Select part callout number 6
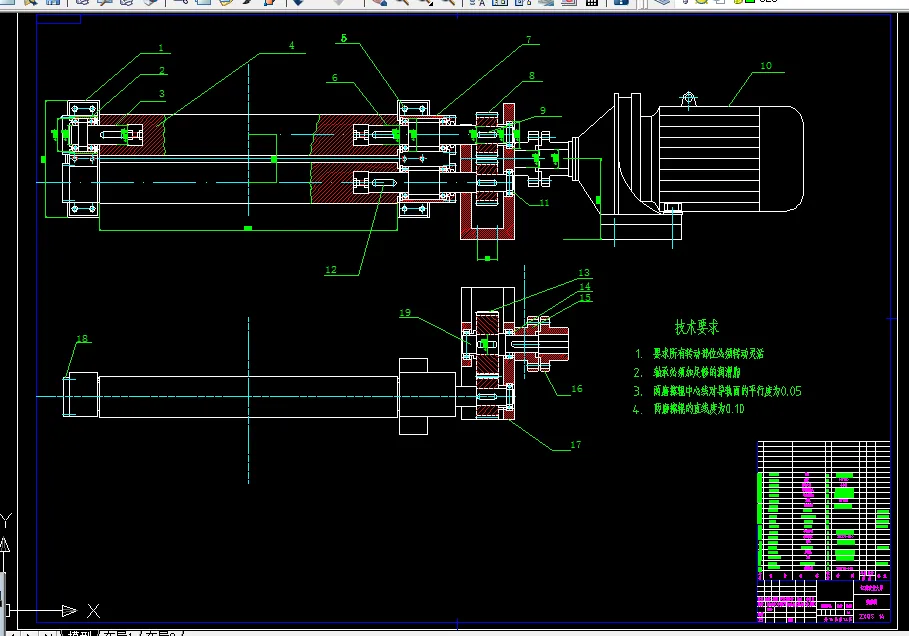The image size is (909, 636). [x=334, y=78]
